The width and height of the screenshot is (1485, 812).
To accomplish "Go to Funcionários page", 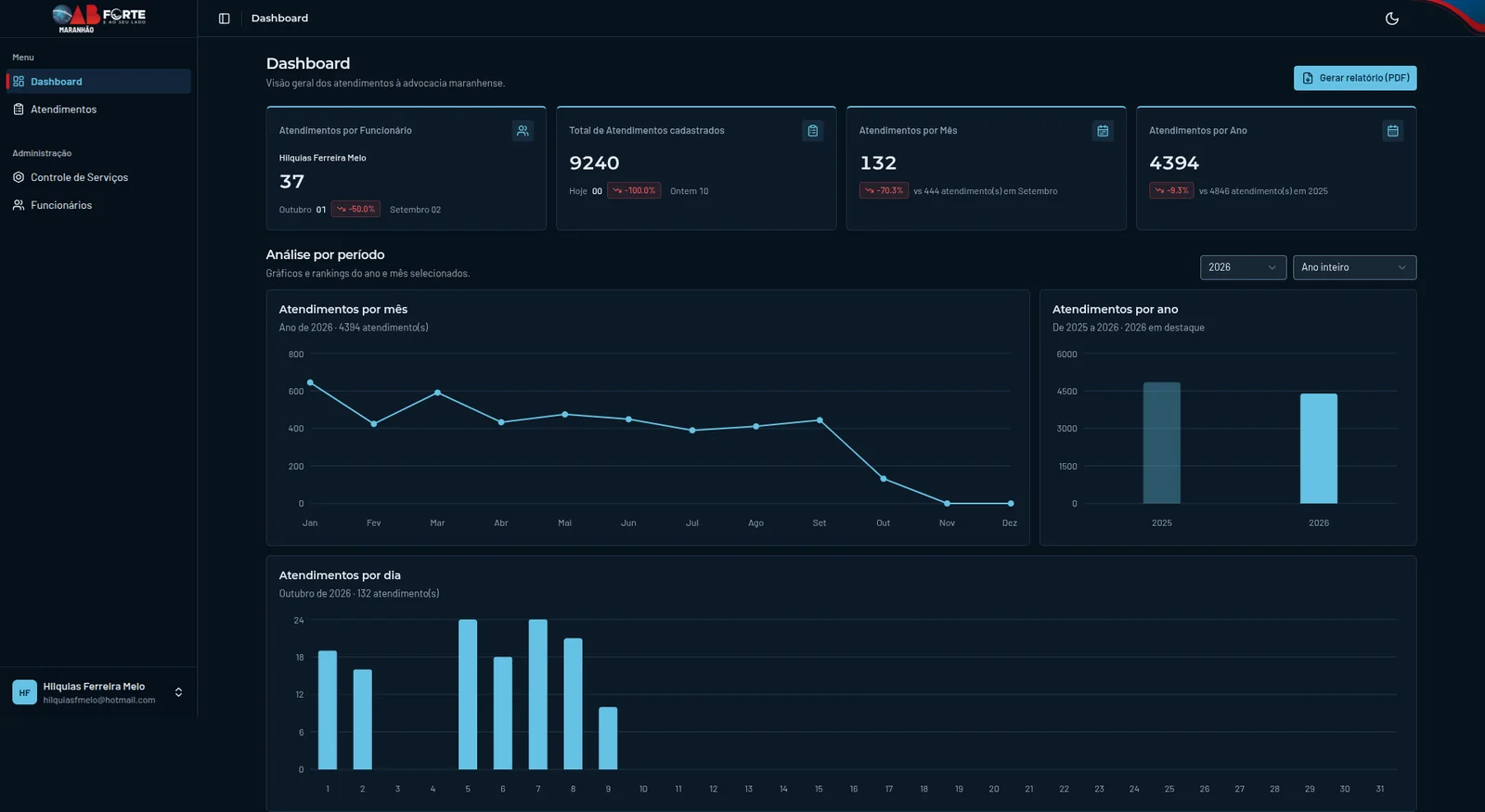I will pyautogui.click(x=98, y=205).
